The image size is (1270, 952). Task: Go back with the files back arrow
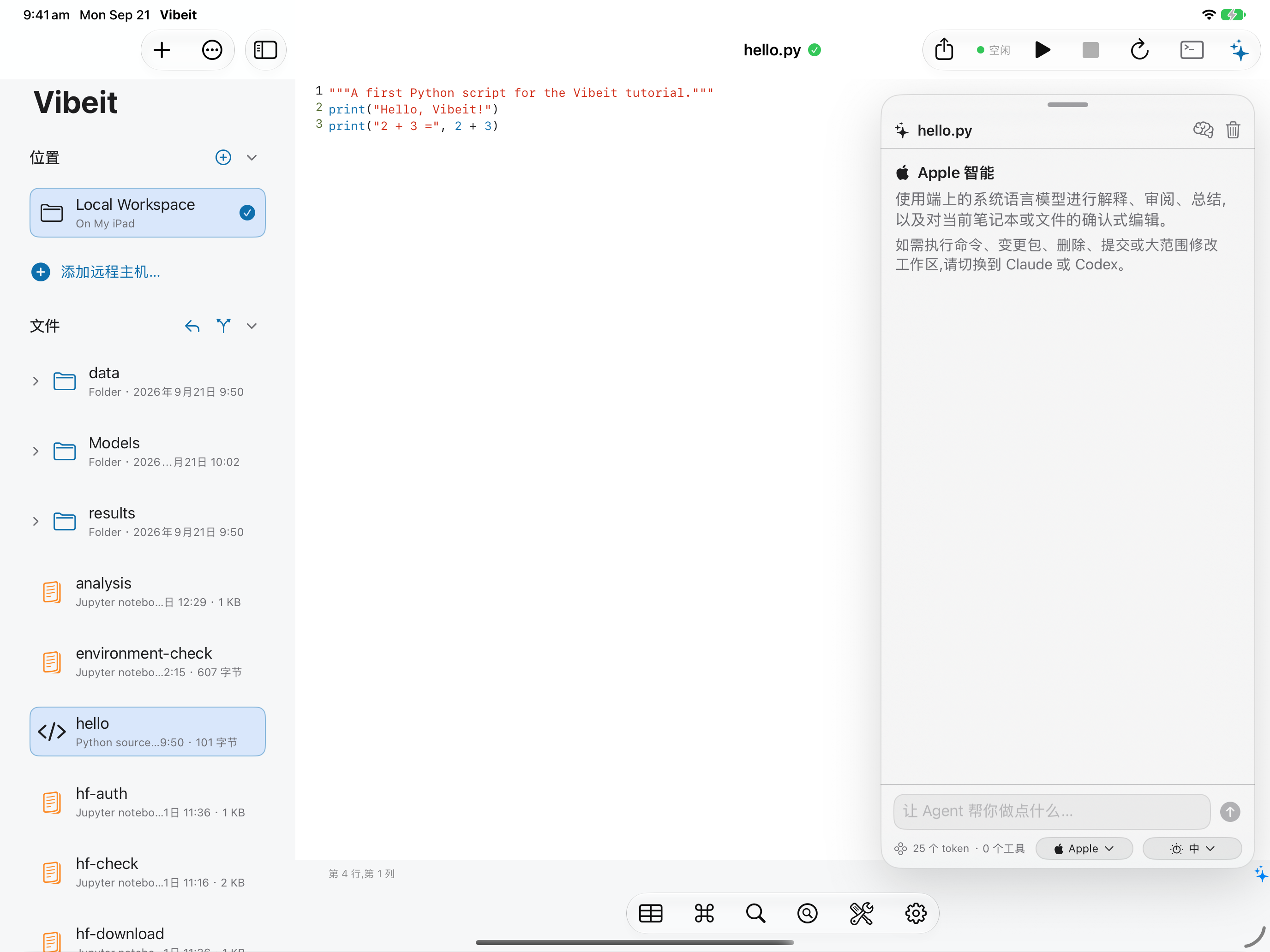(192, 326)
